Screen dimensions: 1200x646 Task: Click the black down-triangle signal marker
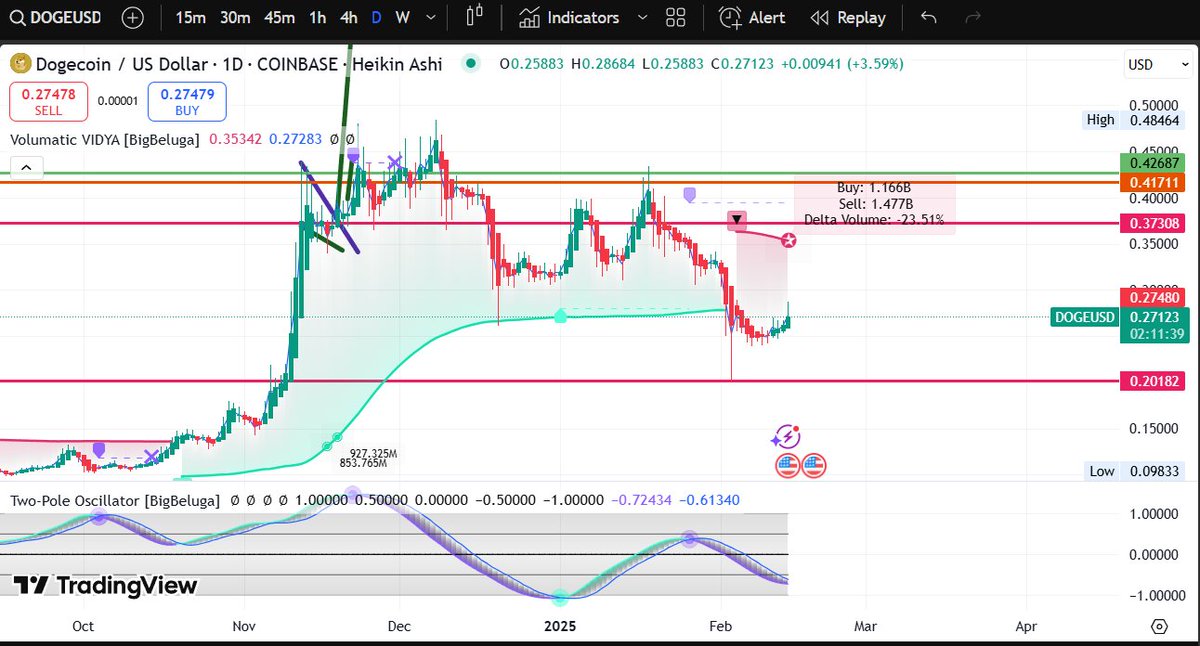737,220
